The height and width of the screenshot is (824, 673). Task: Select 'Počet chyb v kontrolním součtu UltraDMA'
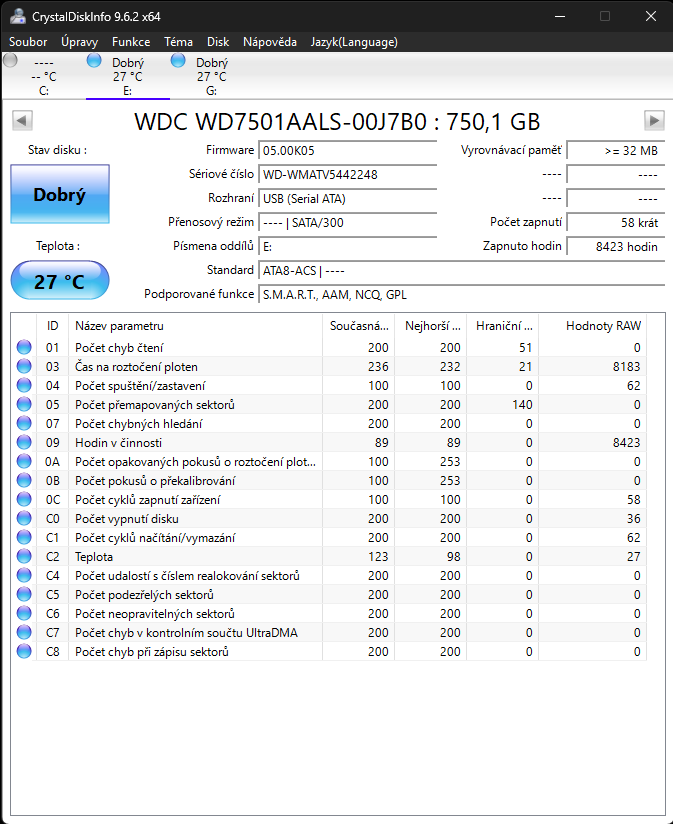[x=187, y=633]
